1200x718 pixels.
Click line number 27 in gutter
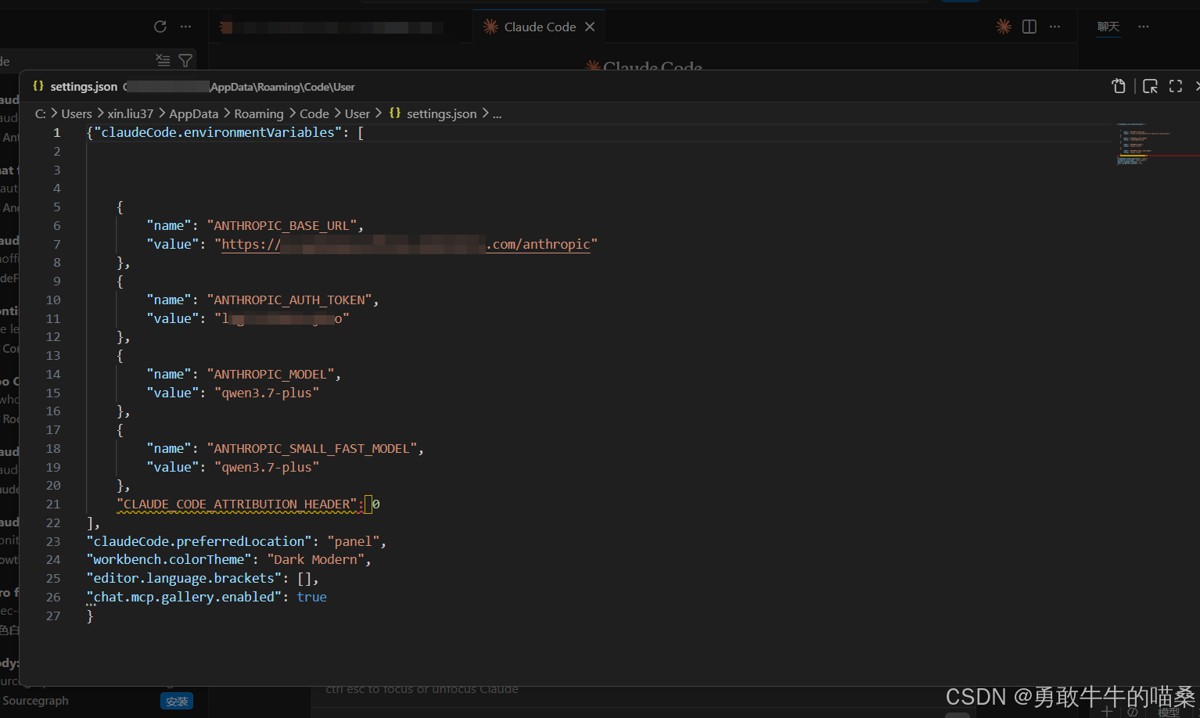pos(53,616)
